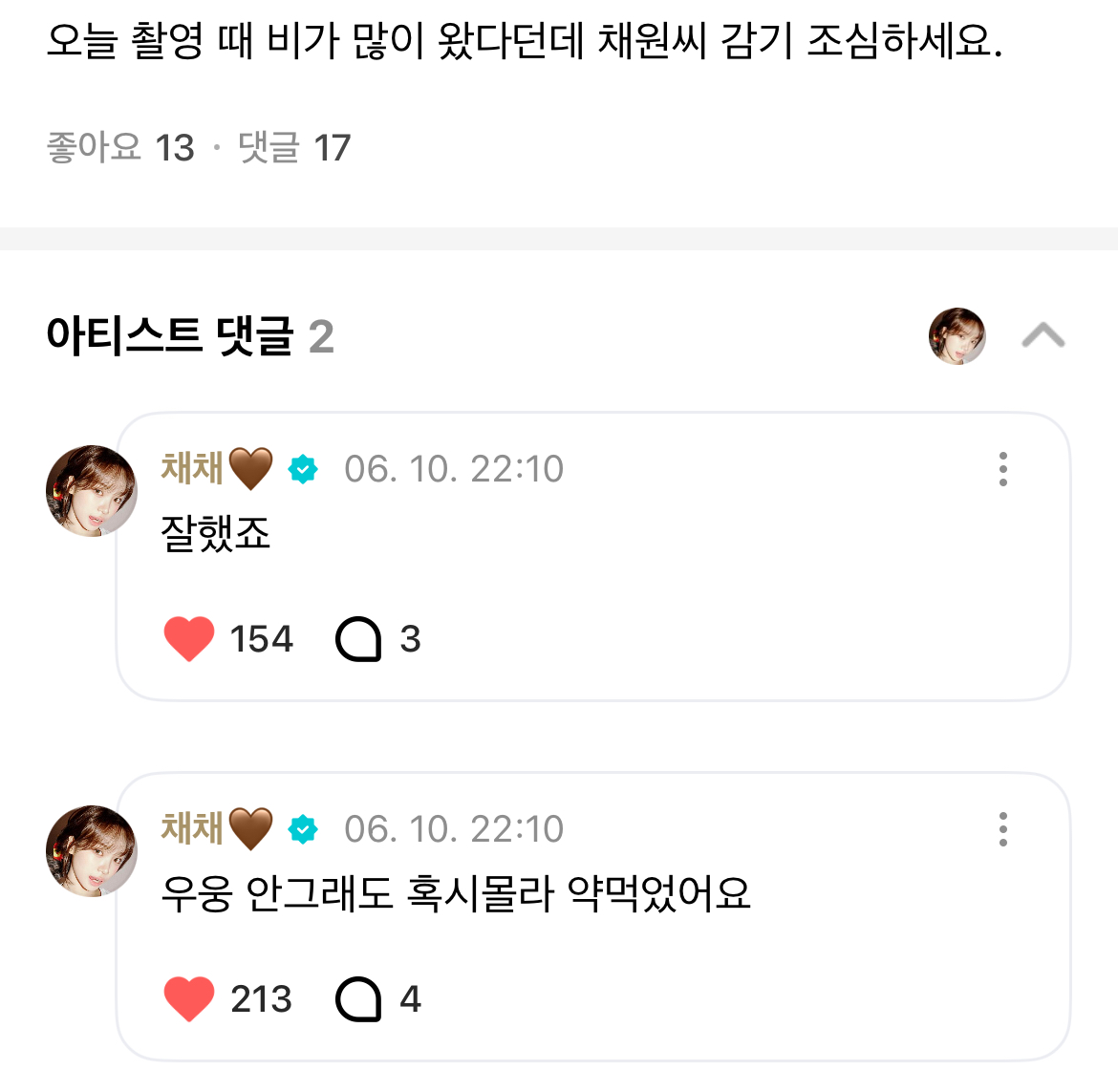Collapse the artist comments section
Screen dimensions: 1118x1092
[1043, 336]
